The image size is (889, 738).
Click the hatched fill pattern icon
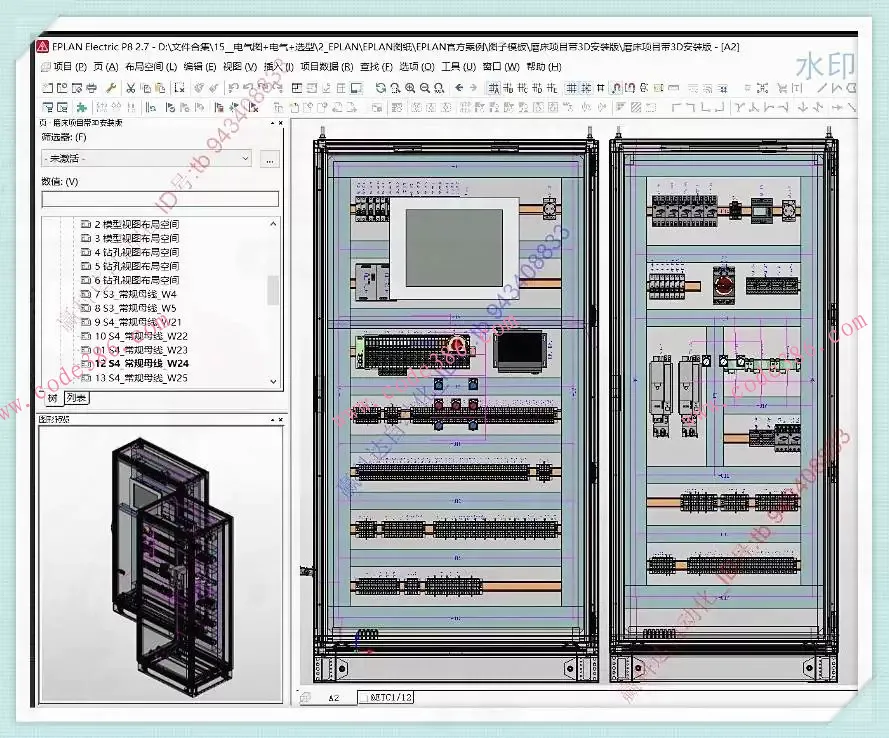coord(636,107)
